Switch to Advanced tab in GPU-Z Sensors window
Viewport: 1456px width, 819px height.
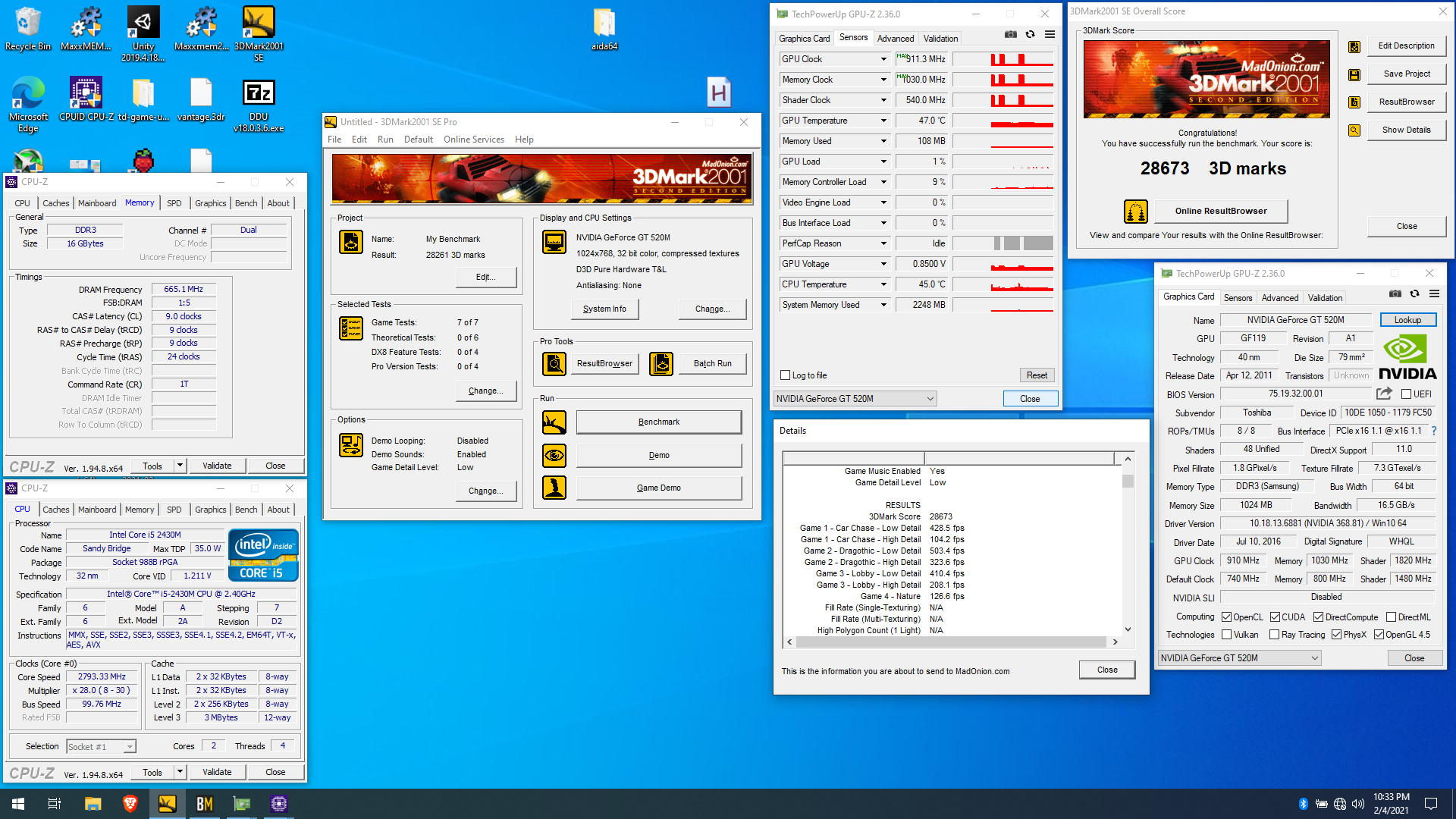895,39
